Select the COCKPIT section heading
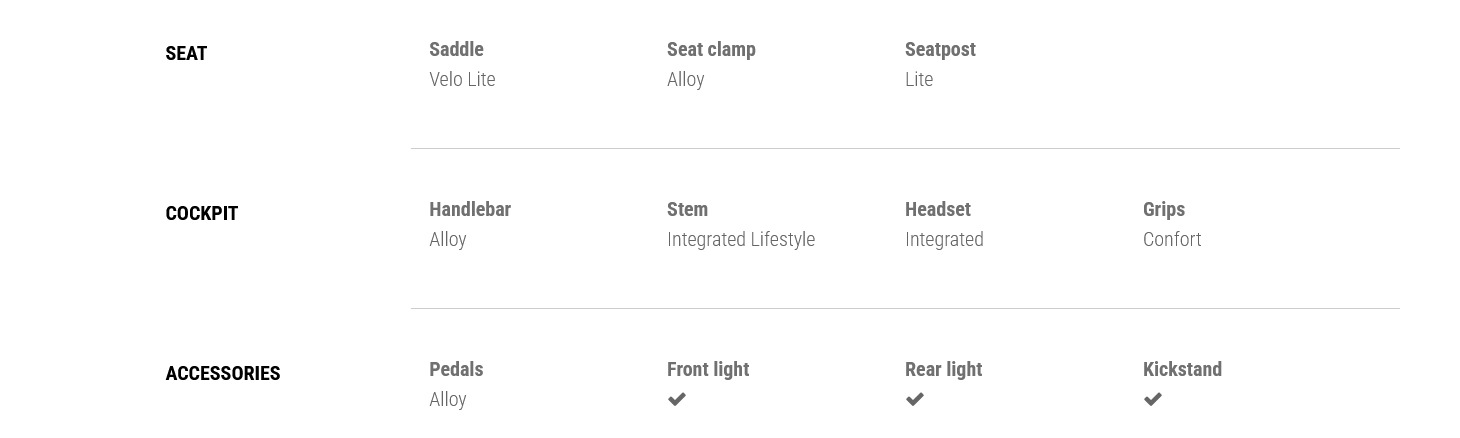Image resolution: width=1460 pixels, height=438 pixels. 201,214
